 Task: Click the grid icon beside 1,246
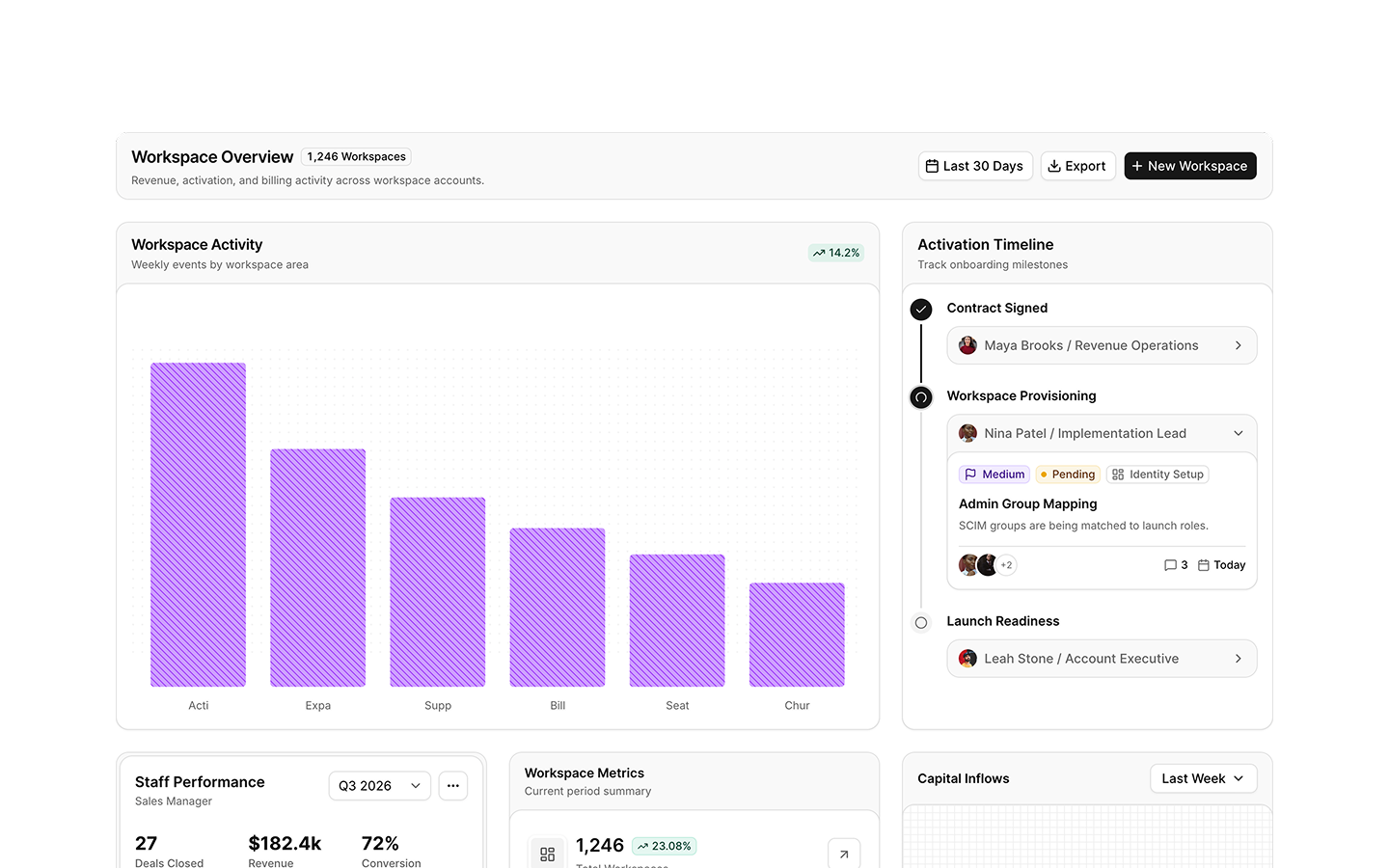(547, 854)
